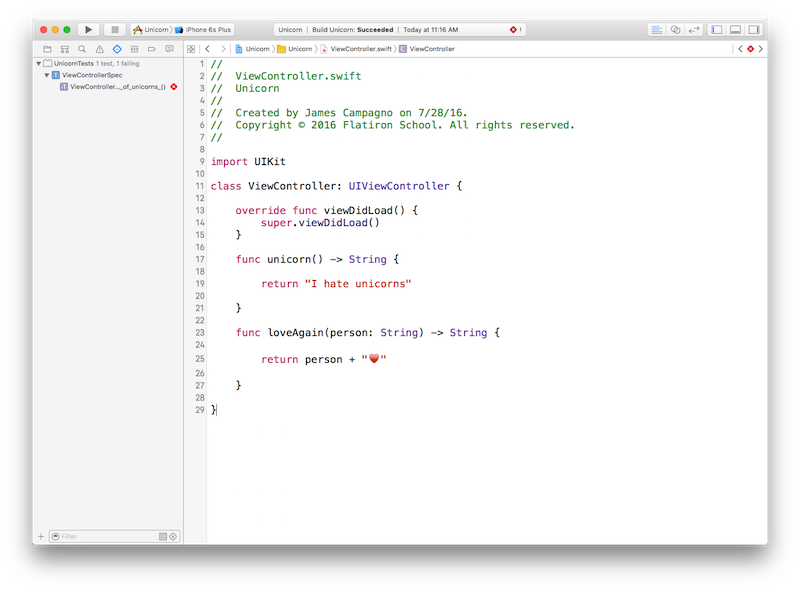800x591 pixels.
Task: Jump to next issue arrow
Action: [x=761, y=49]
